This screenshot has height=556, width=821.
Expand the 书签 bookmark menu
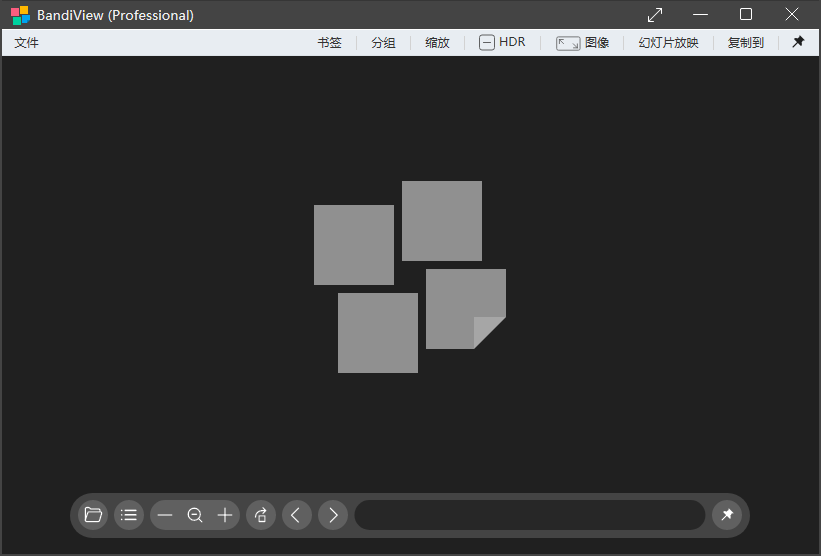click(329, 42)
